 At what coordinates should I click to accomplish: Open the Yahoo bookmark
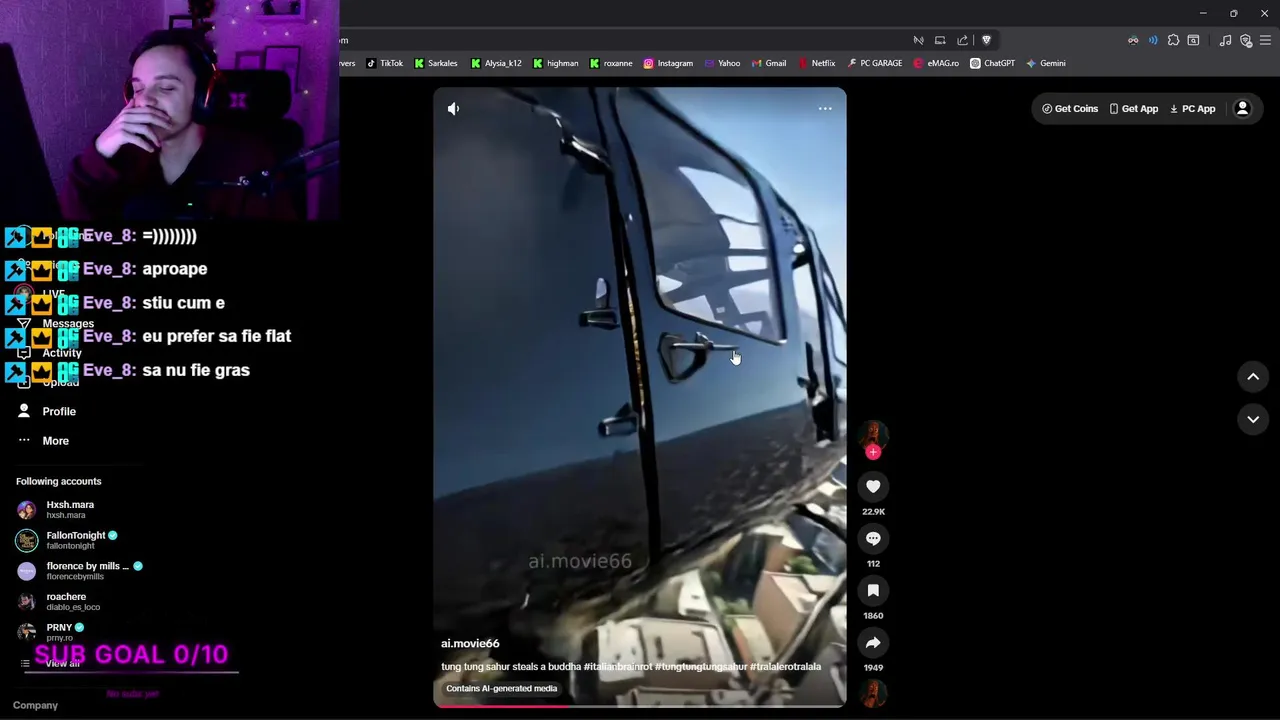722,63
